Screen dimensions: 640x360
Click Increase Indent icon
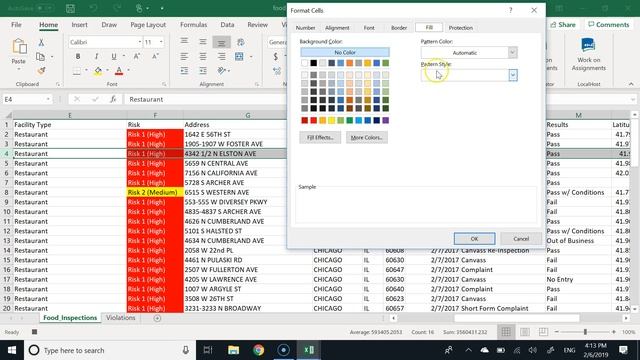[x=203, y=71]
